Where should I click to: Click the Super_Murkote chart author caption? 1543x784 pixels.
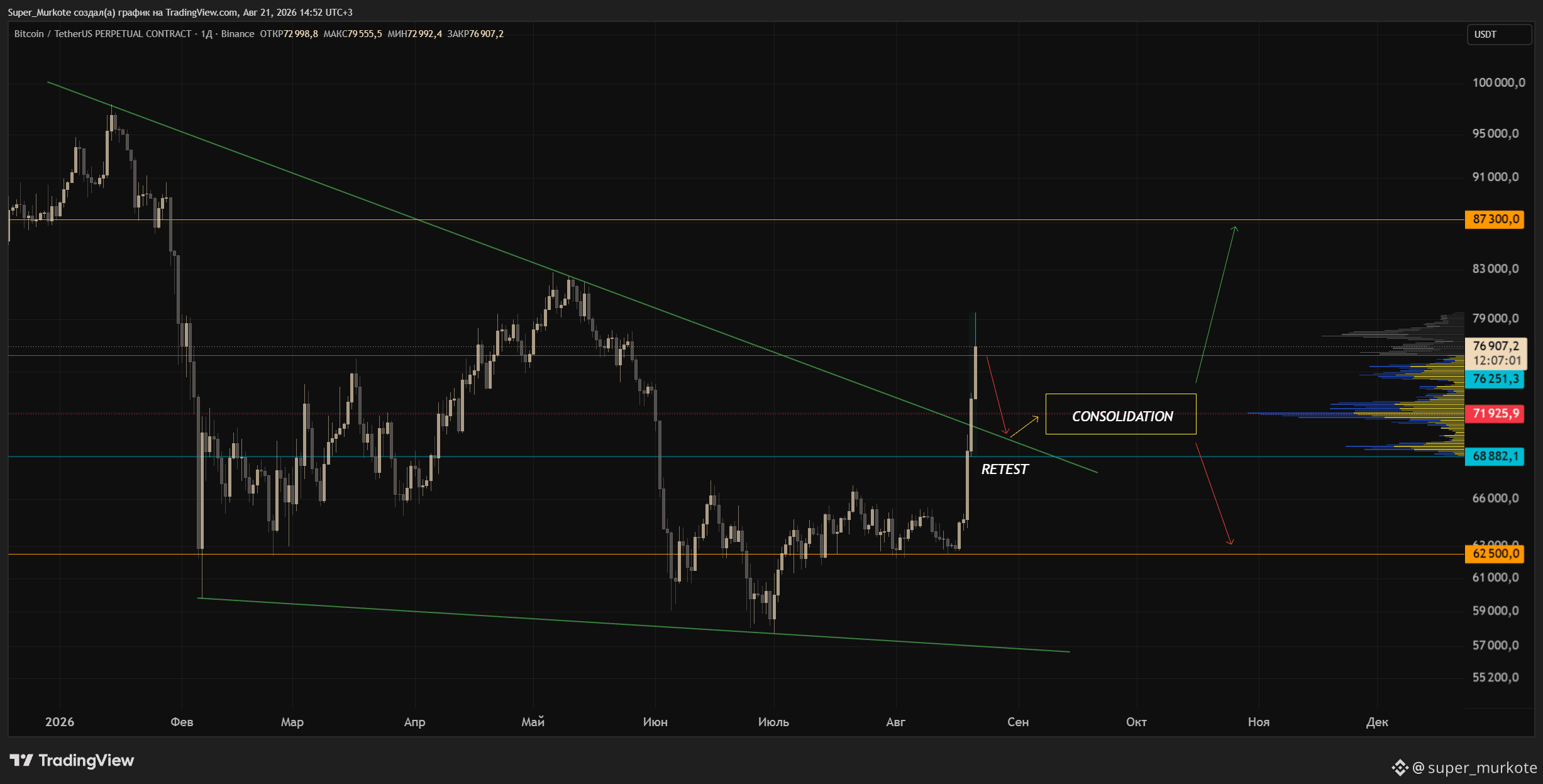coord(180,13)
